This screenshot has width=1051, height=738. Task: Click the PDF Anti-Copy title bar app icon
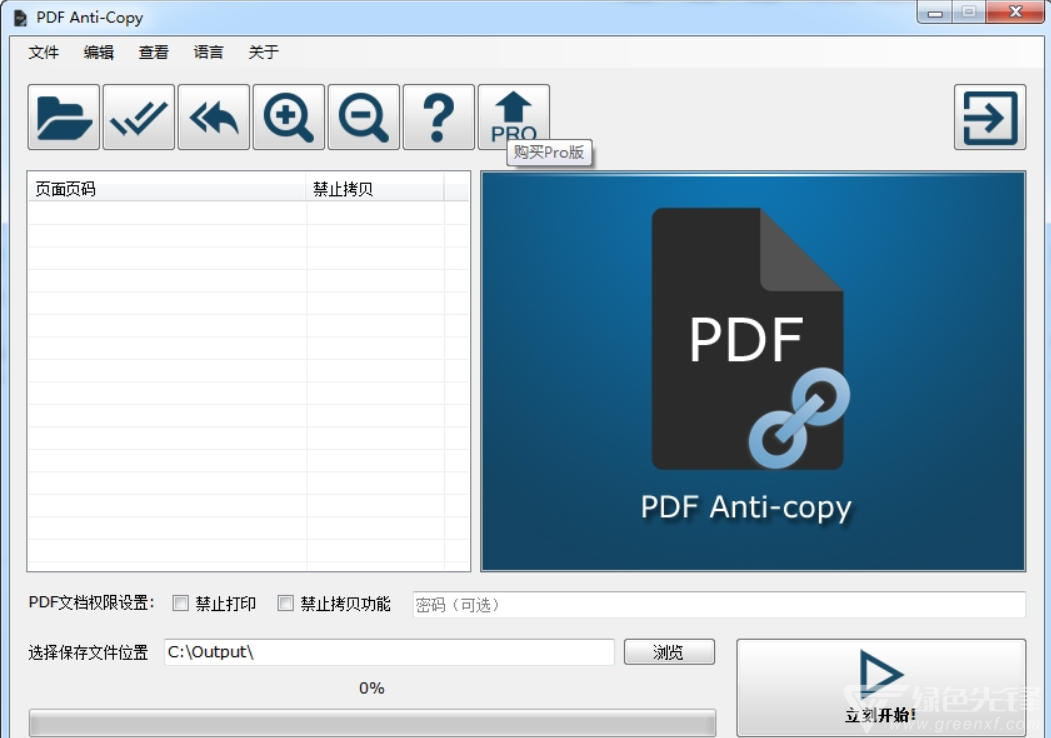pos(20,18)
